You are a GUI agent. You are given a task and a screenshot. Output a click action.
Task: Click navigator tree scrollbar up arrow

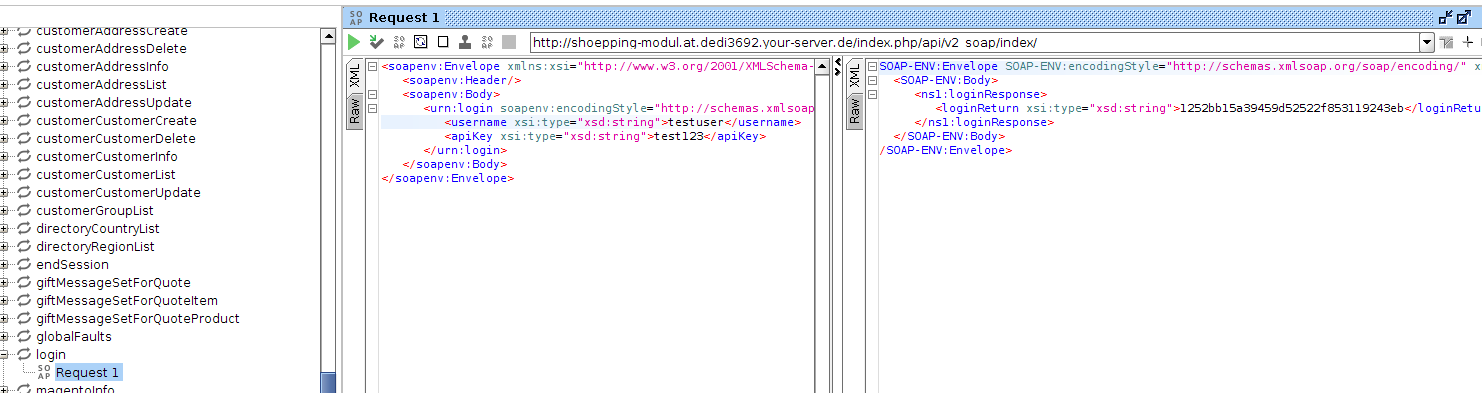tap(328, 36)
